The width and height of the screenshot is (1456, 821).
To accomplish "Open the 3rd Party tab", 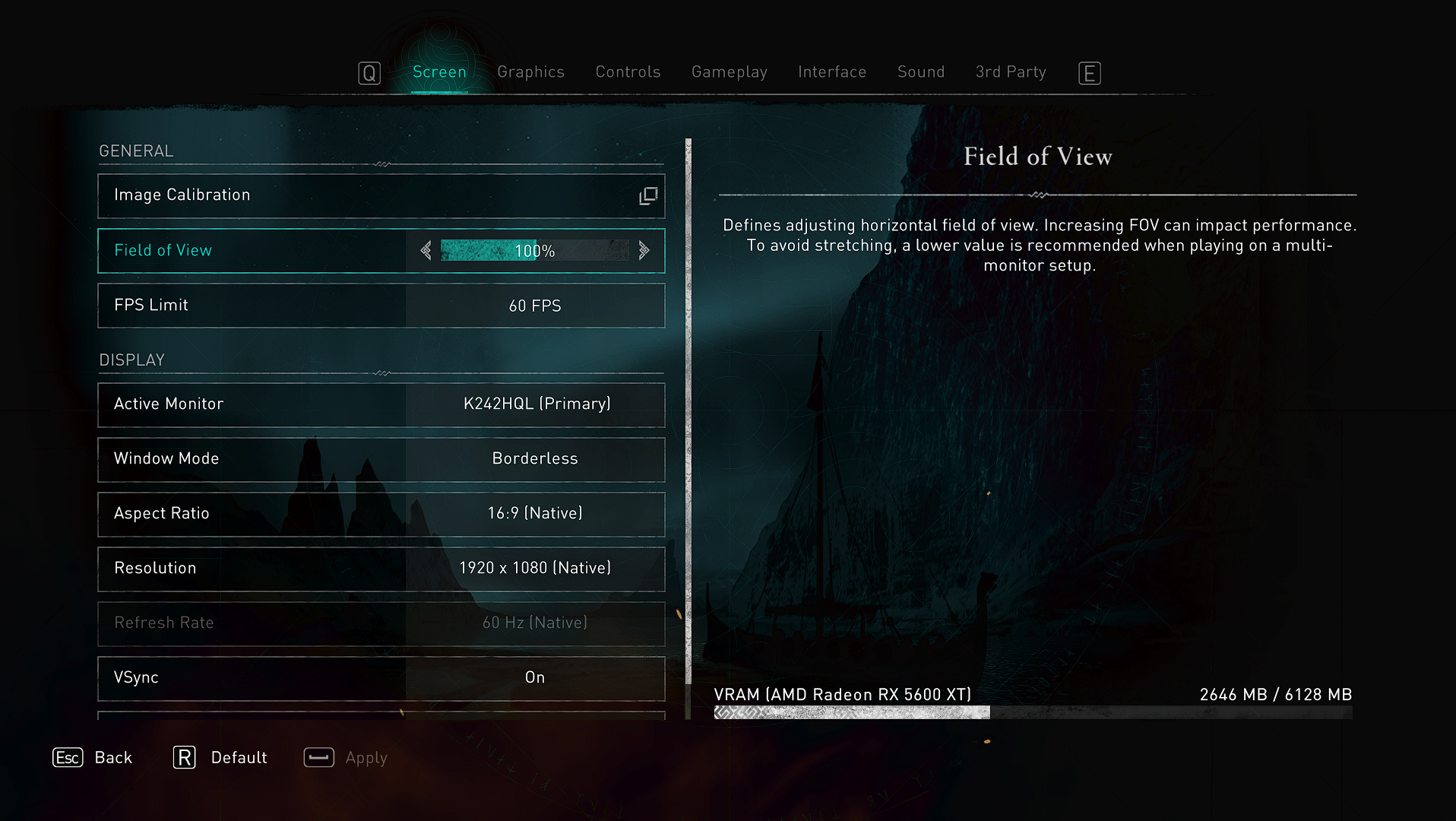I will pyautogui.click(x=1010, y=72).
